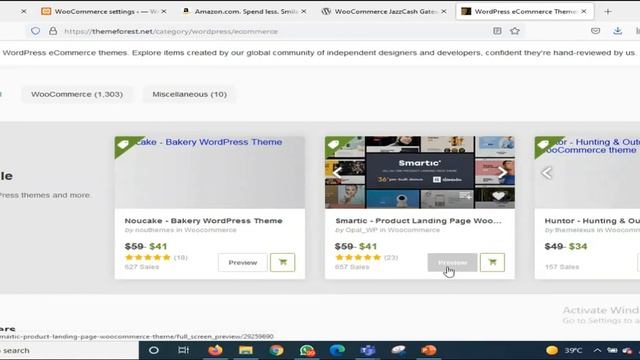Open the downloads toolbar icon
This screenshot has height=360, width=640.
618,31
